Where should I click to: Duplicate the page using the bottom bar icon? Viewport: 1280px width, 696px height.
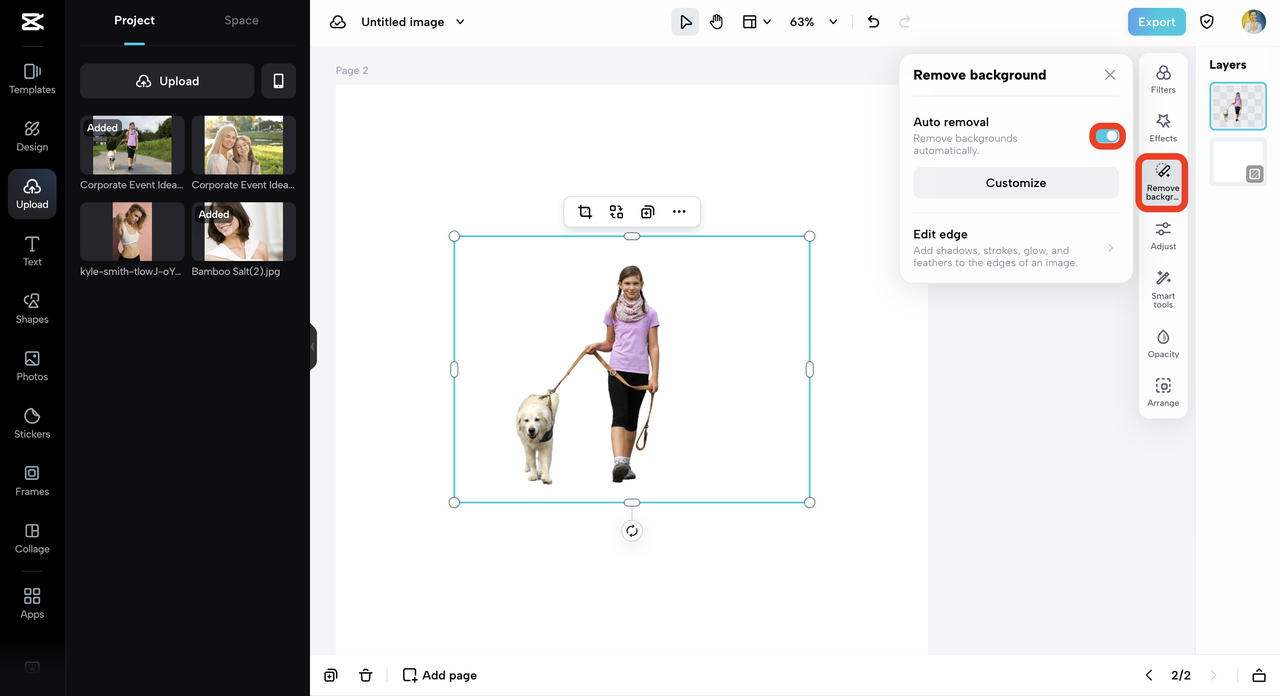(x=331, y=675)
